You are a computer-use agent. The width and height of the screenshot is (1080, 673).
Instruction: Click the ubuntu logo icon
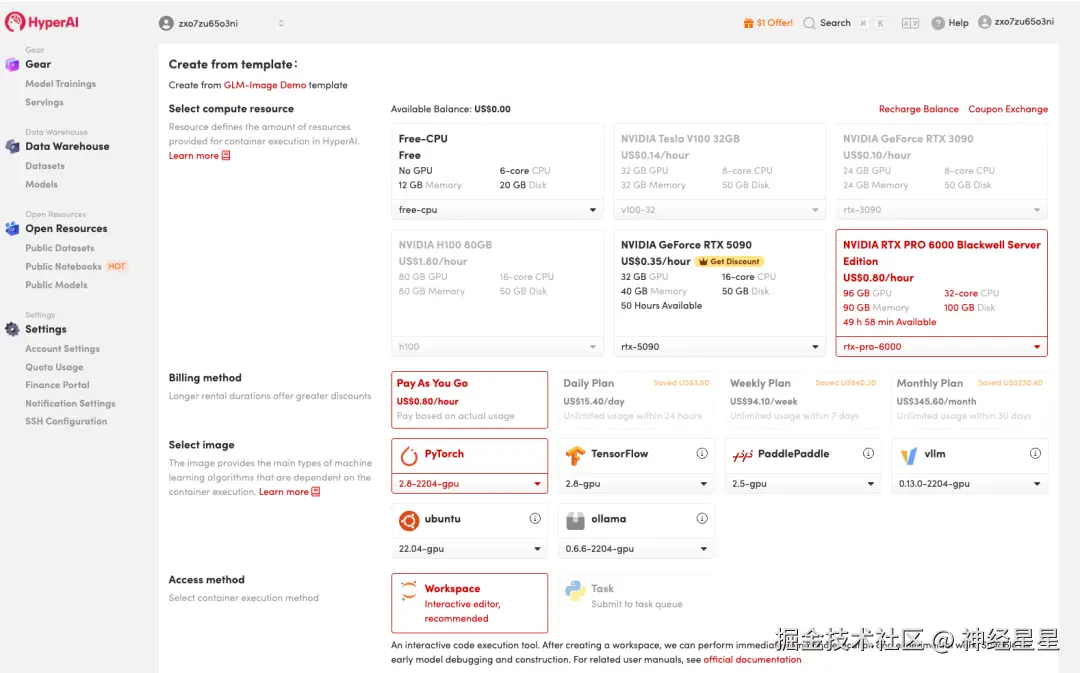409,520
